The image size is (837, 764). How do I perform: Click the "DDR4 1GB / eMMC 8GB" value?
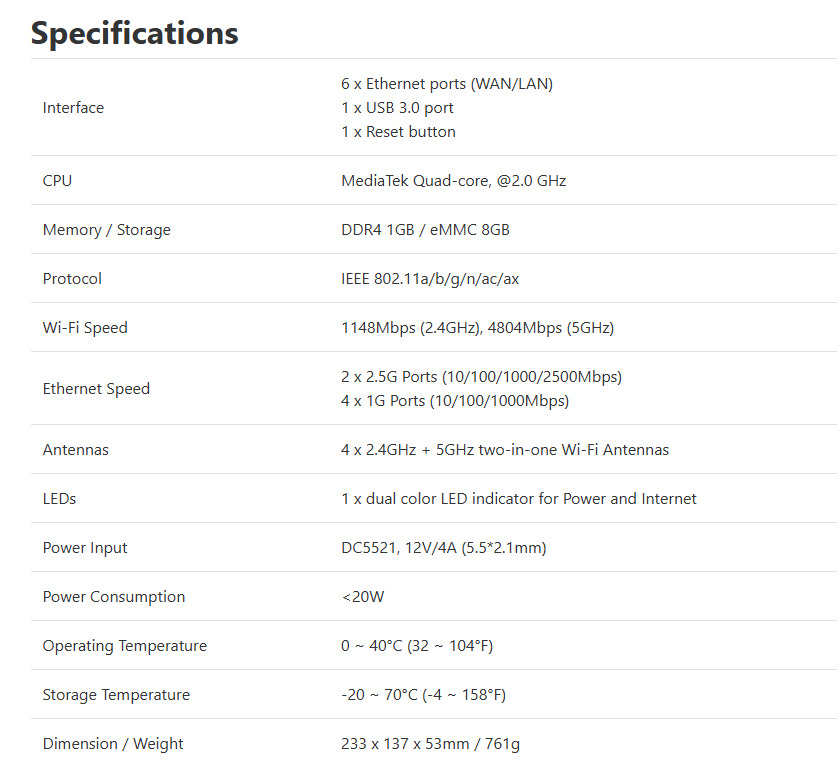425,230
